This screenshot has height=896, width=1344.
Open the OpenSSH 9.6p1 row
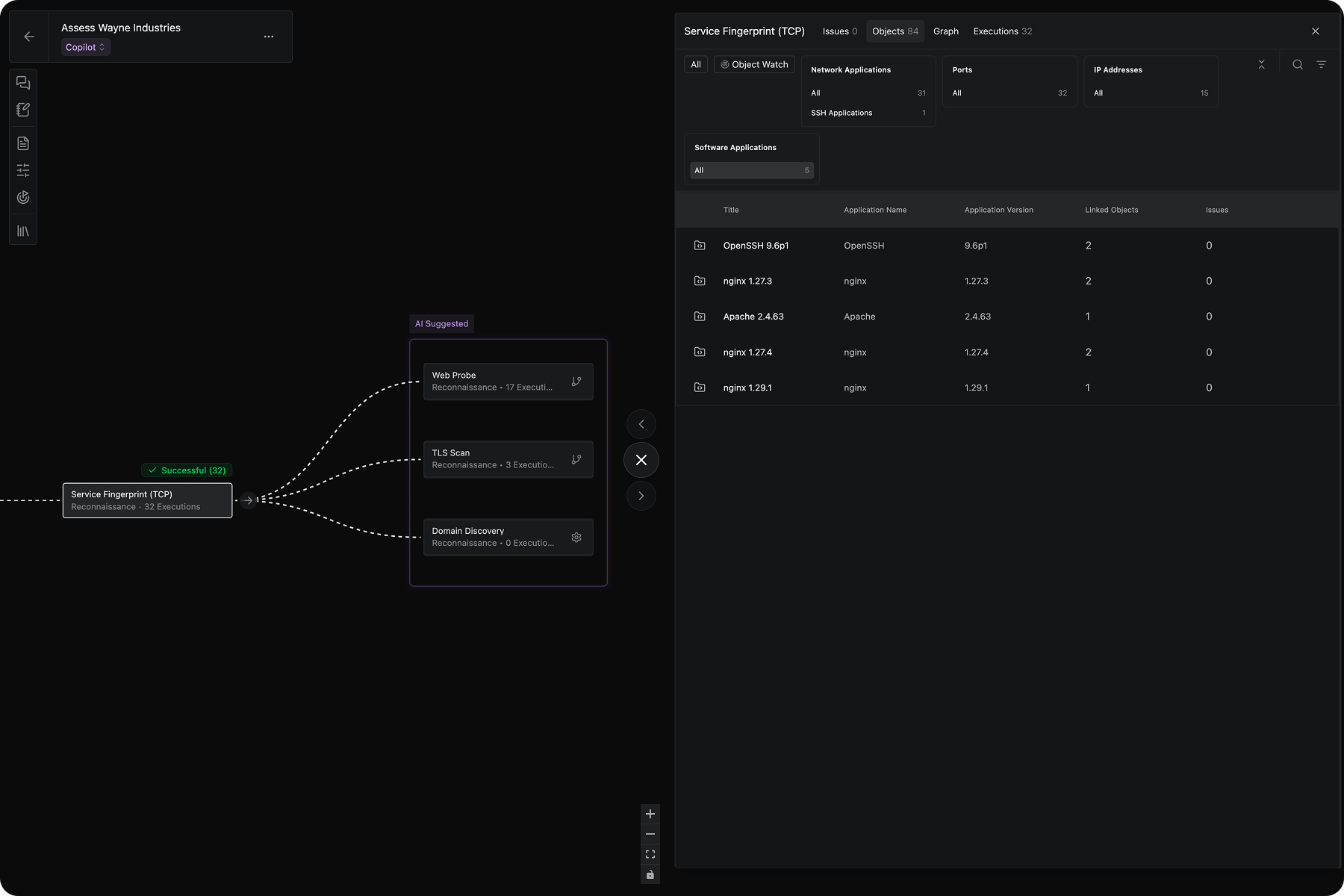(756, 246)
